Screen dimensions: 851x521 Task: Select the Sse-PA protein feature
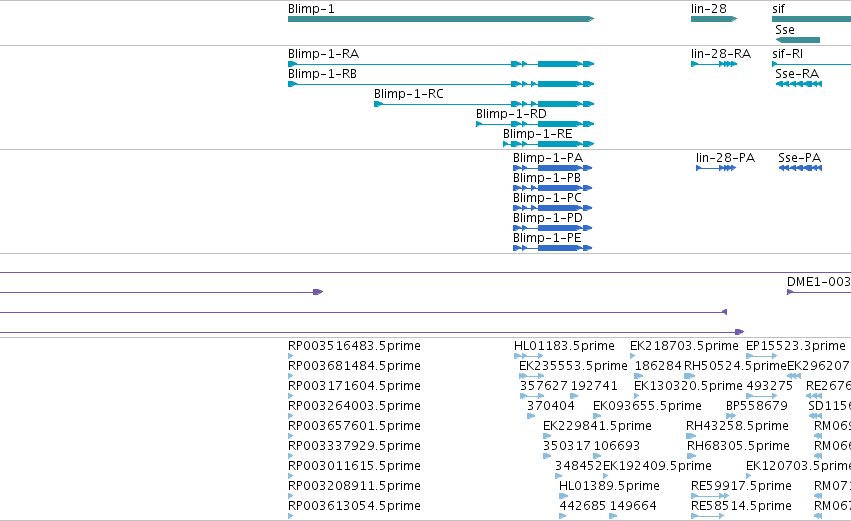(x=801, y=168)
